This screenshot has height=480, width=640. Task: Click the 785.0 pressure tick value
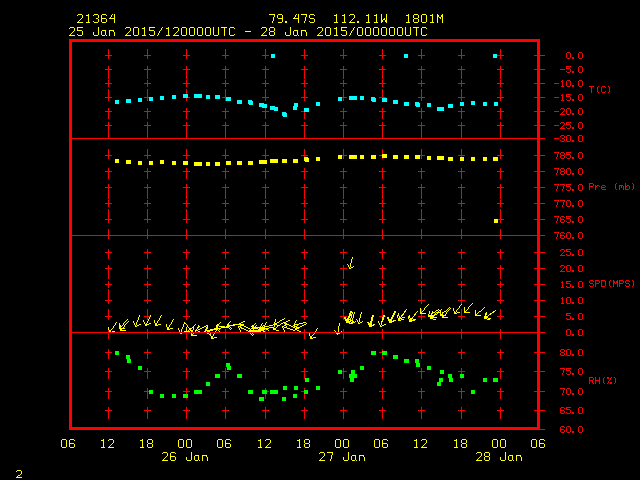pos(569,156)
